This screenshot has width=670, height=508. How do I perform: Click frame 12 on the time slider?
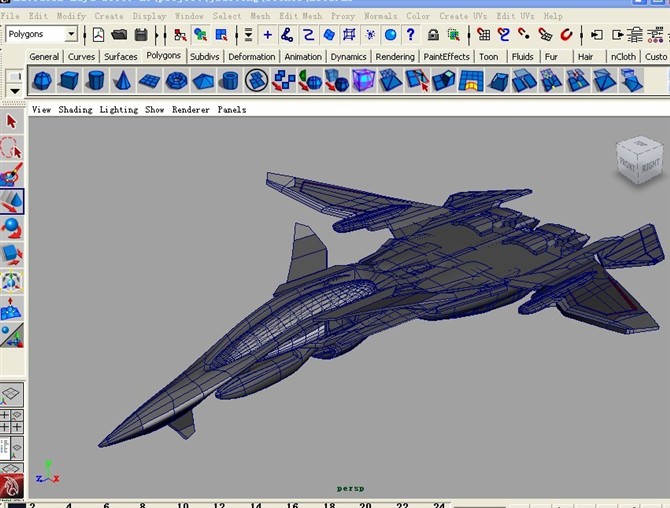(x=219, y=505)
